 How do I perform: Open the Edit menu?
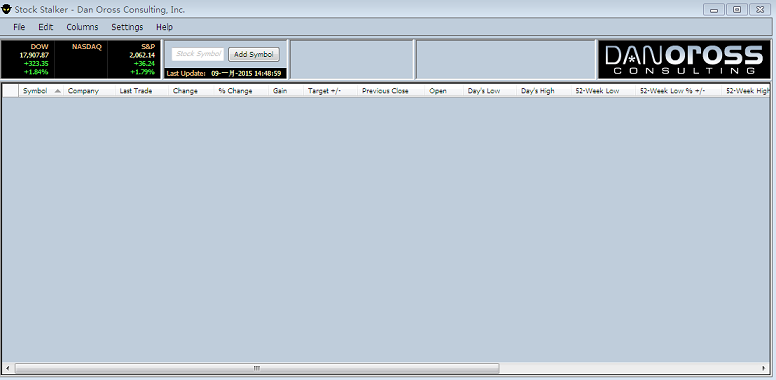pos(46,27)
